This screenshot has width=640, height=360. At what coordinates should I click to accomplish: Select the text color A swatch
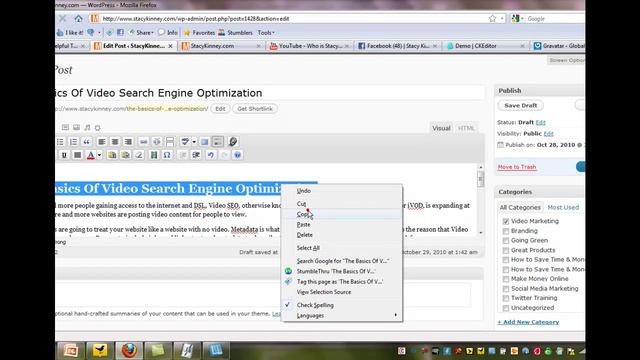click(91, 155)
